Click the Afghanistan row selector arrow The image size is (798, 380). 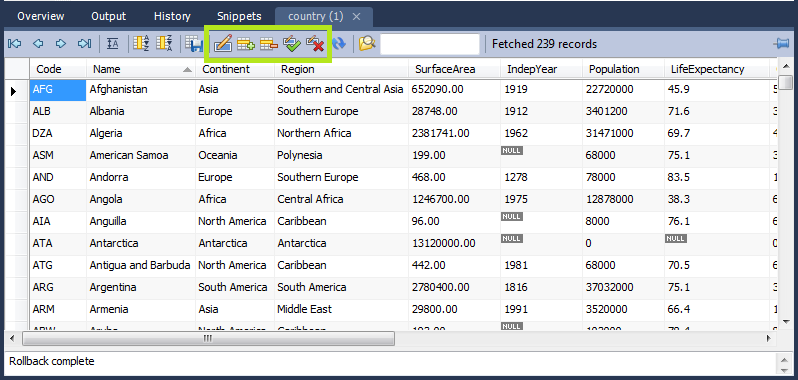[14, 91]
